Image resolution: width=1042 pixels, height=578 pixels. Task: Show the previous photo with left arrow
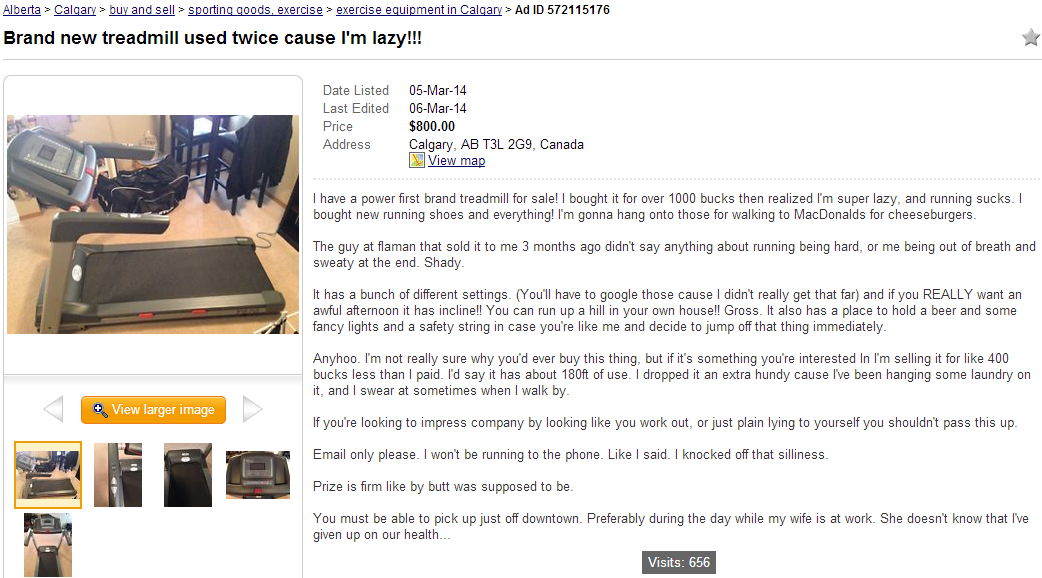[53, 409]
